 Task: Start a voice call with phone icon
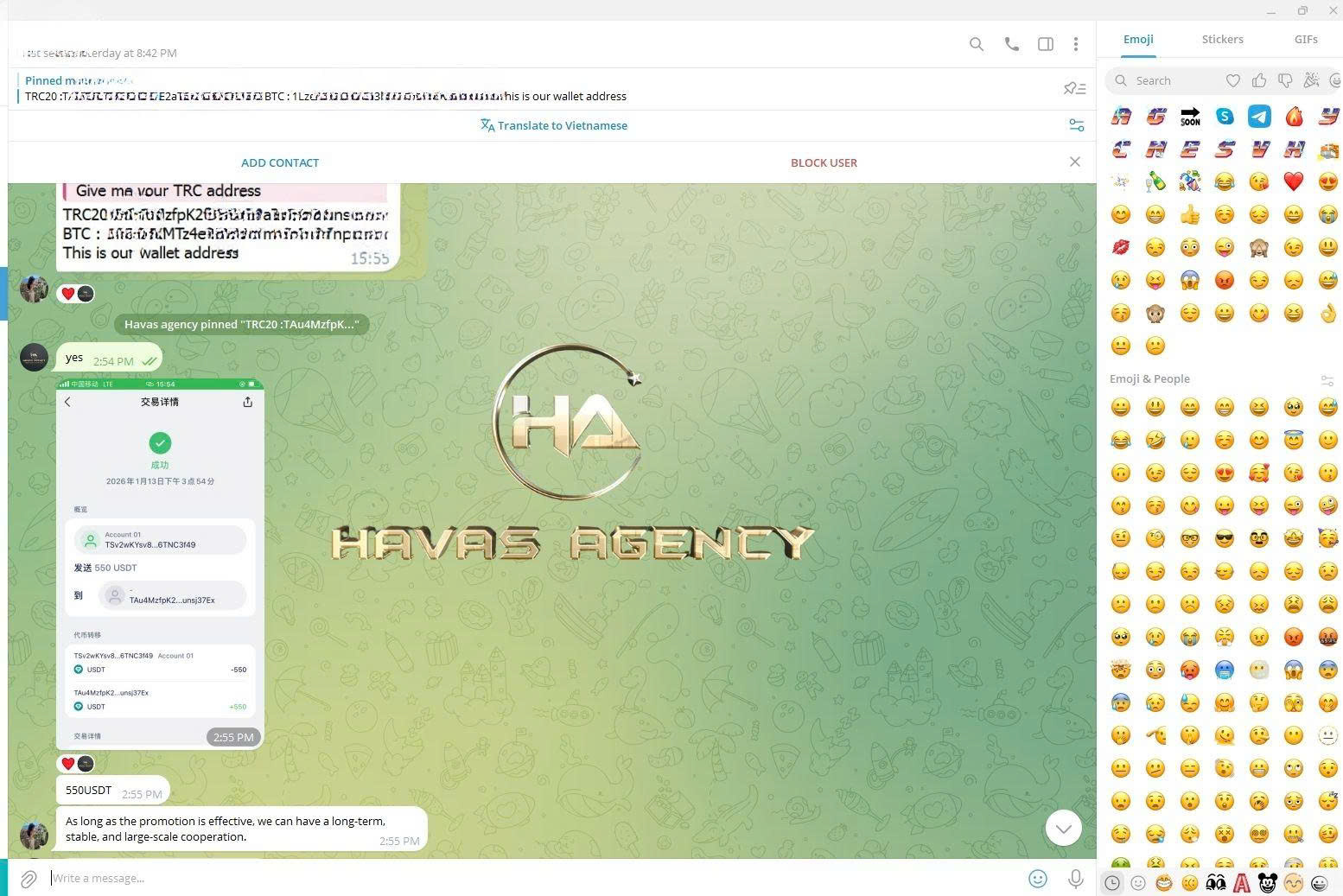1011,44
